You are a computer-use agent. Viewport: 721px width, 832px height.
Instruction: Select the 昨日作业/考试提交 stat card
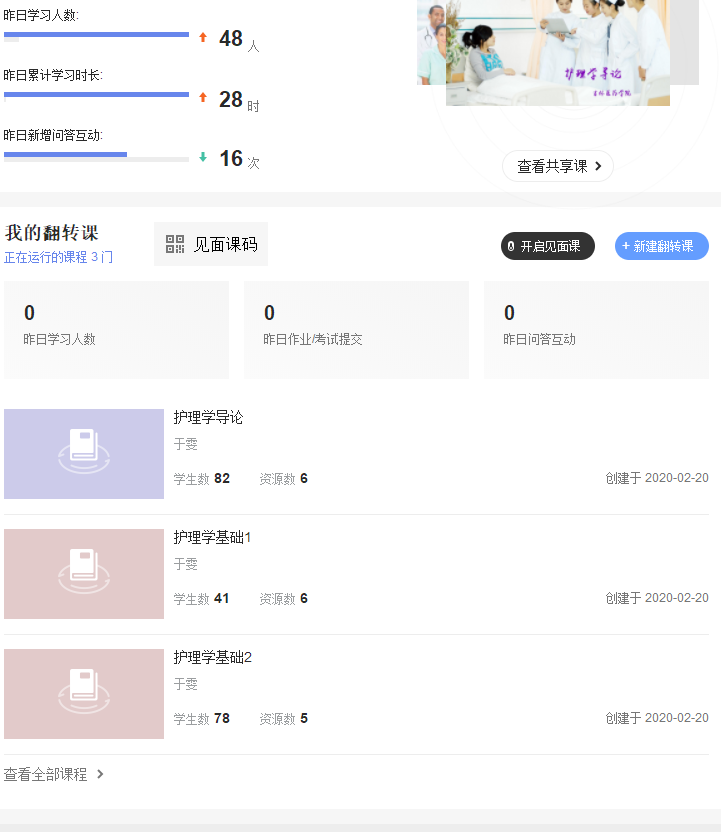tap(356, 329)
